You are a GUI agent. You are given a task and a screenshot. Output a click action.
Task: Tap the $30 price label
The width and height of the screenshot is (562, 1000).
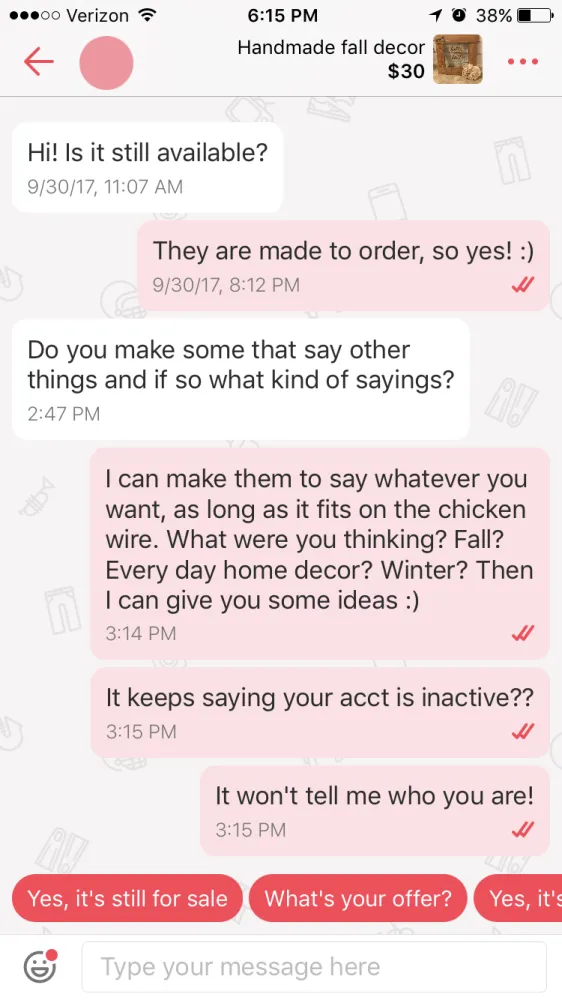(406, 71)
